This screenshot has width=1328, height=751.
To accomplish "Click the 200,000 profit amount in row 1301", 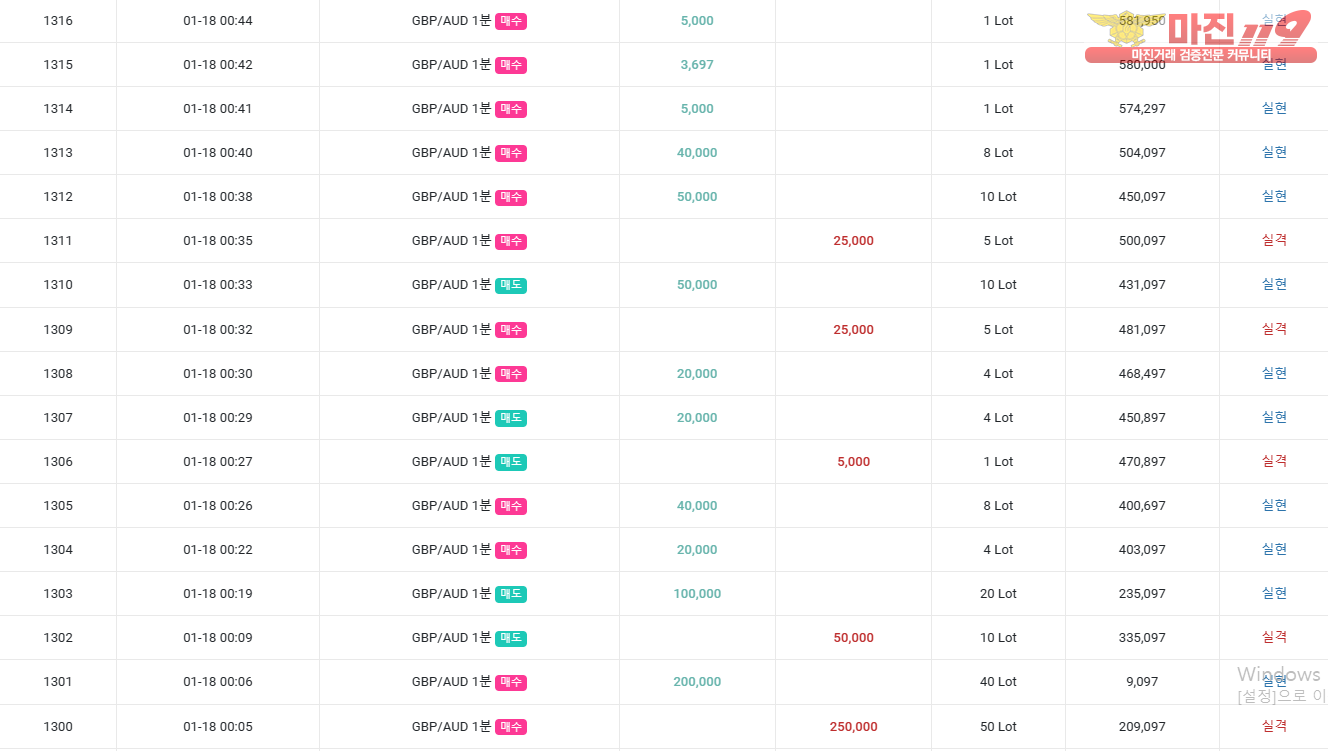I will [697, 682].
